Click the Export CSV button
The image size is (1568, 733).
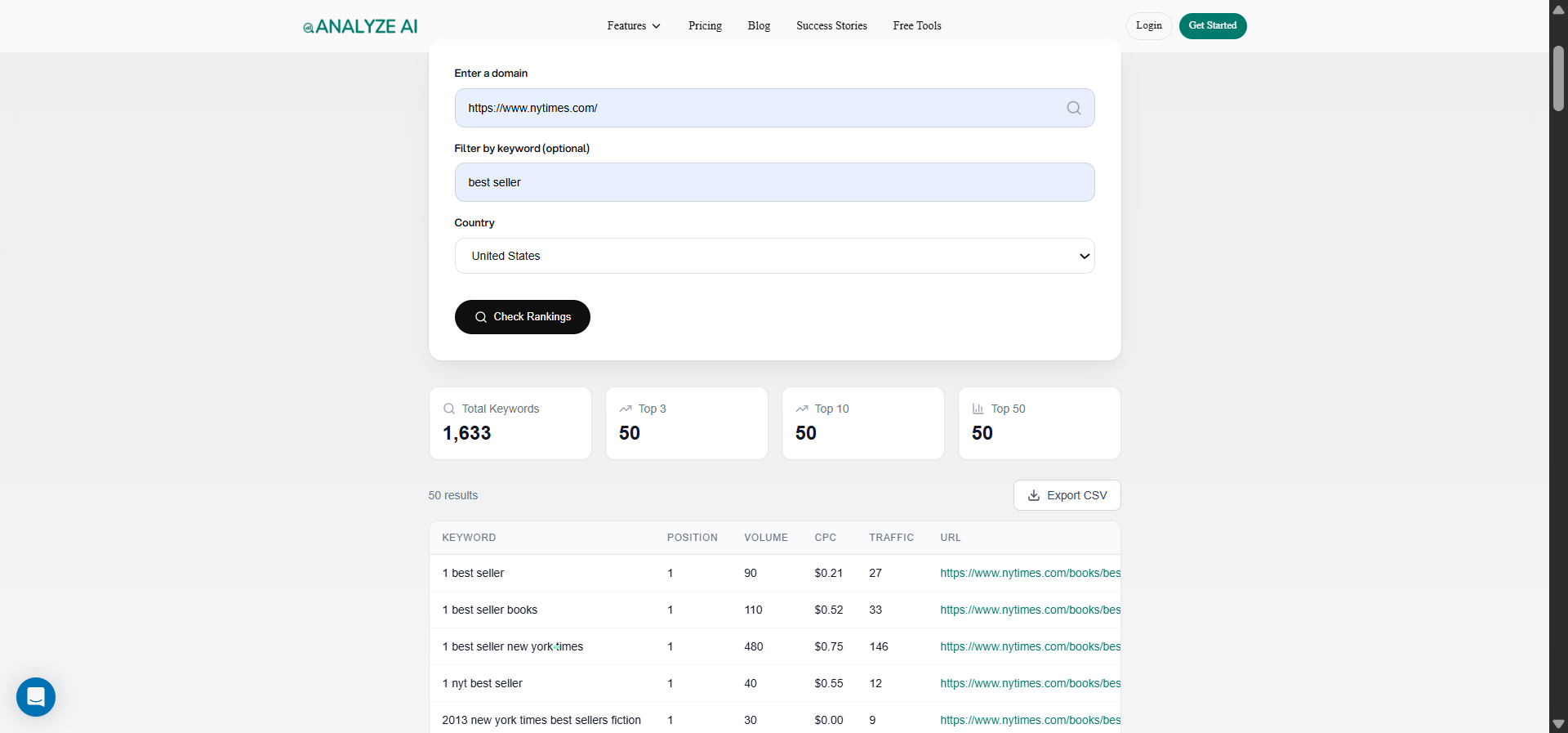pos(1067,495)
